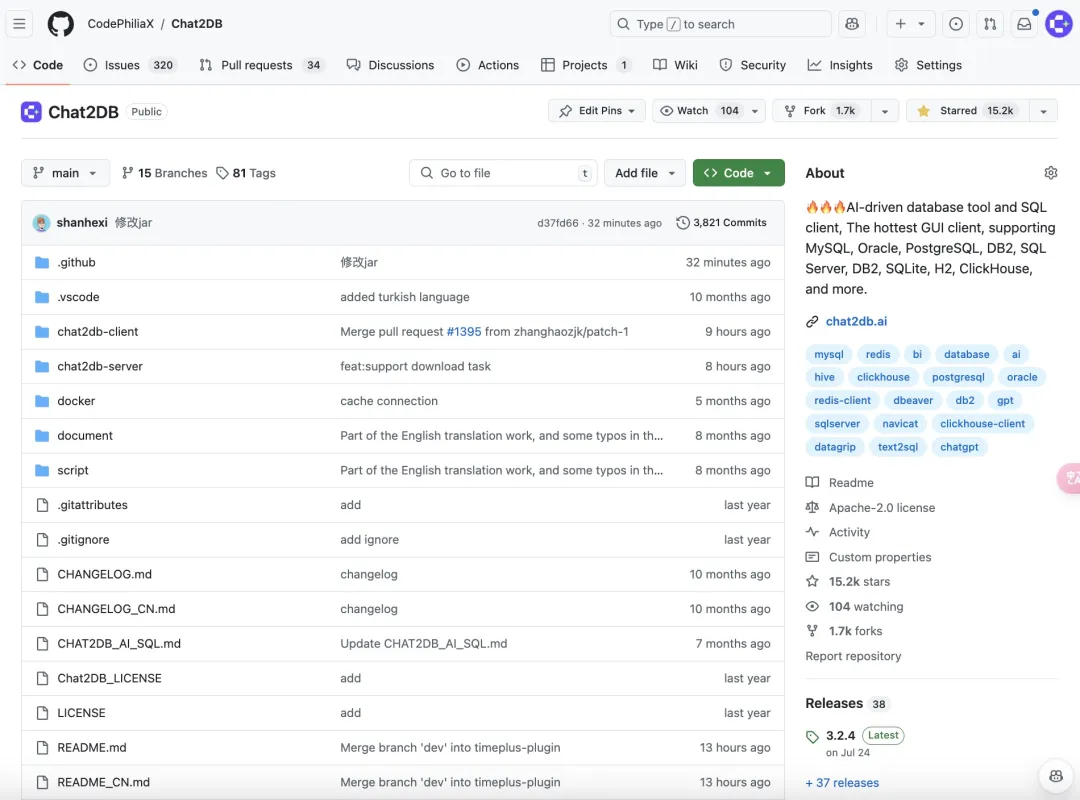This screenshot has width=1080, height=800.
Task: Go to CodePhiliaX owner breadcrumb
Action: click(121, 23)
